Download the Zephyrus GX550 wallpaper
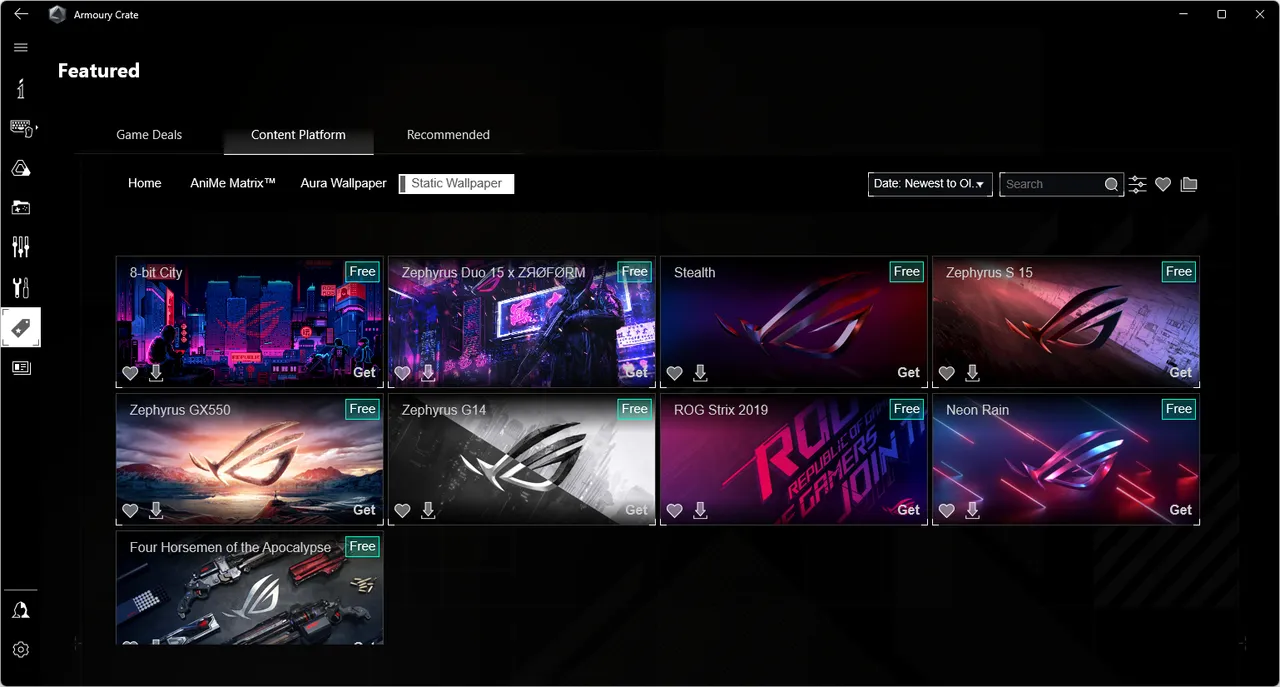This screenshot has height=687, width=1280. click(156, 511)
